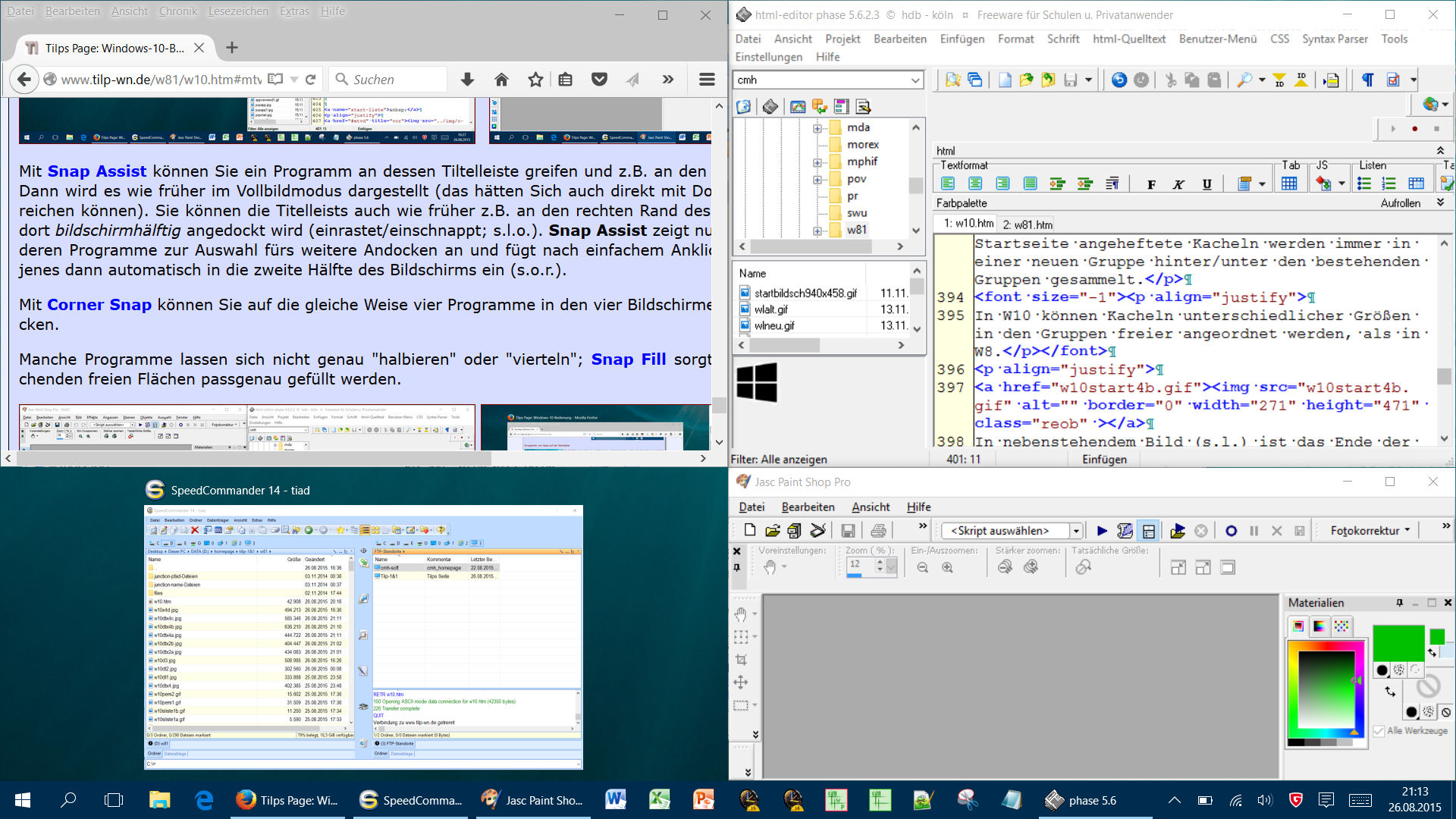Select the crop tool in Paint Shop Pro

coord(741,660)
